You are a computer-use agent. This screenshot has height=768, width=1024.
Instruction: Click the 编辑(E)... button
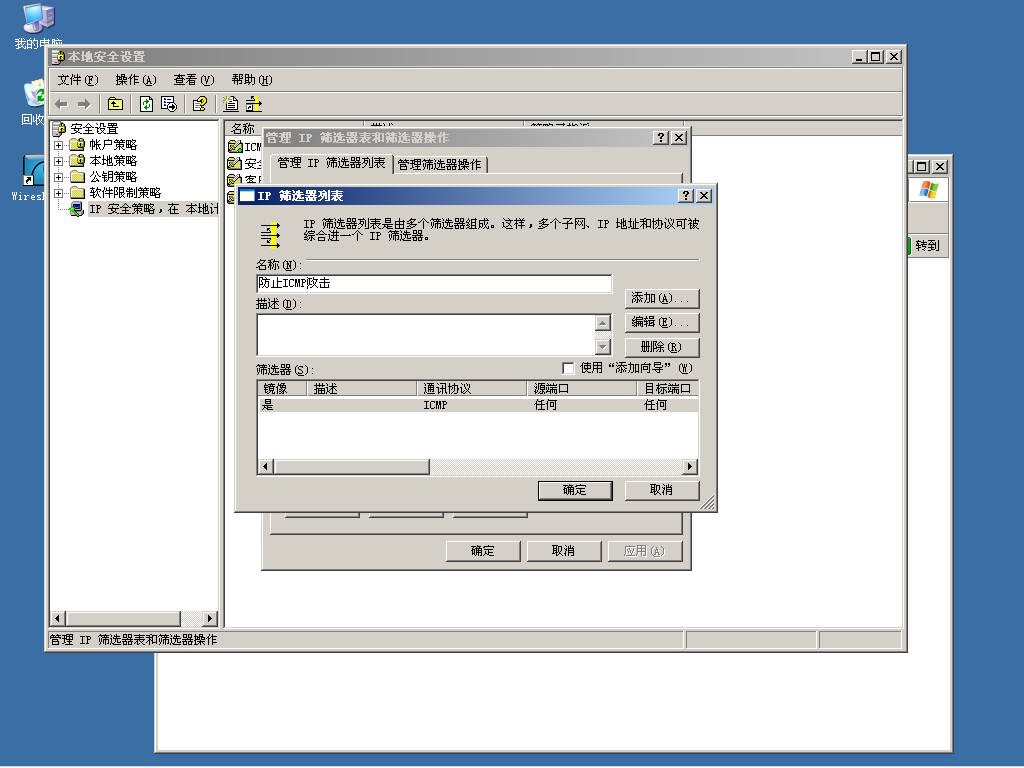click(x=662, y=322)
